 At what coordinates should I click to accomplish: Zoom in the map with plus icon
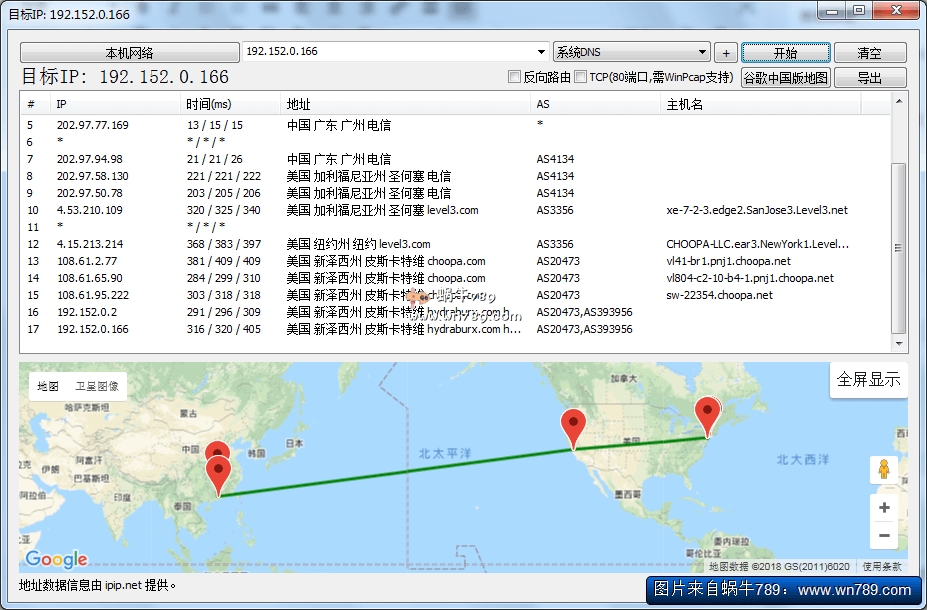coord(883,508)
